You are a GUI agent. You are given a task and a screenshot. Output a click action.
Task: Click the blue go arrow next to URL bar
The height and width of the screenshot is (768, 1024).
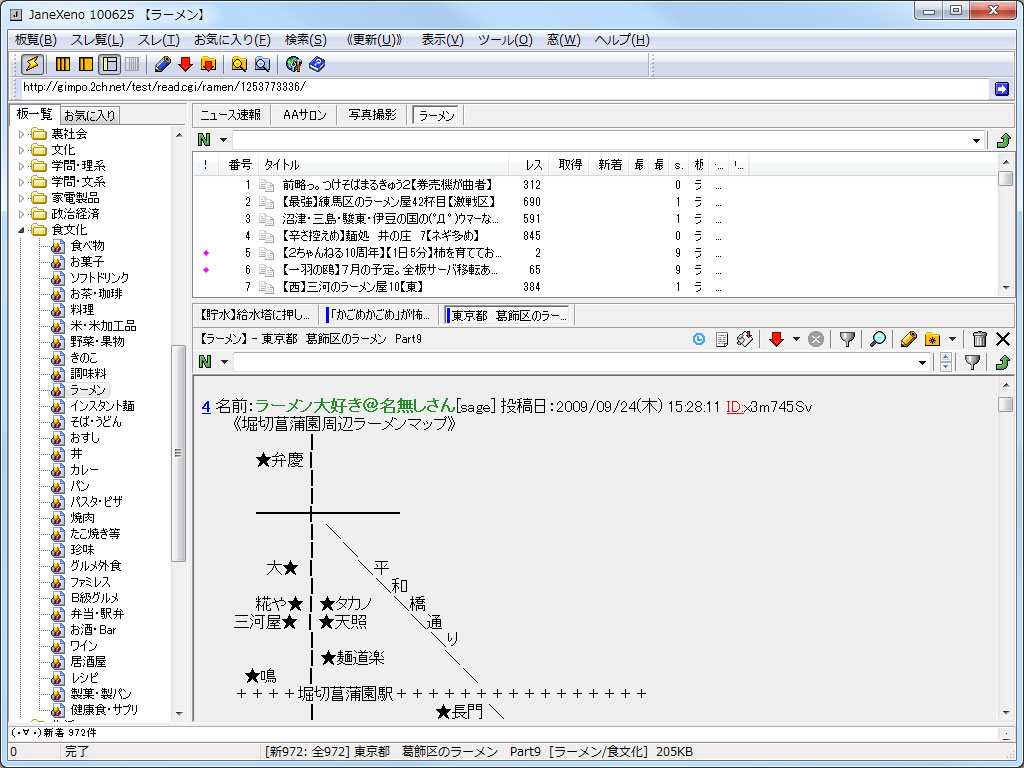click(1001, 89)
